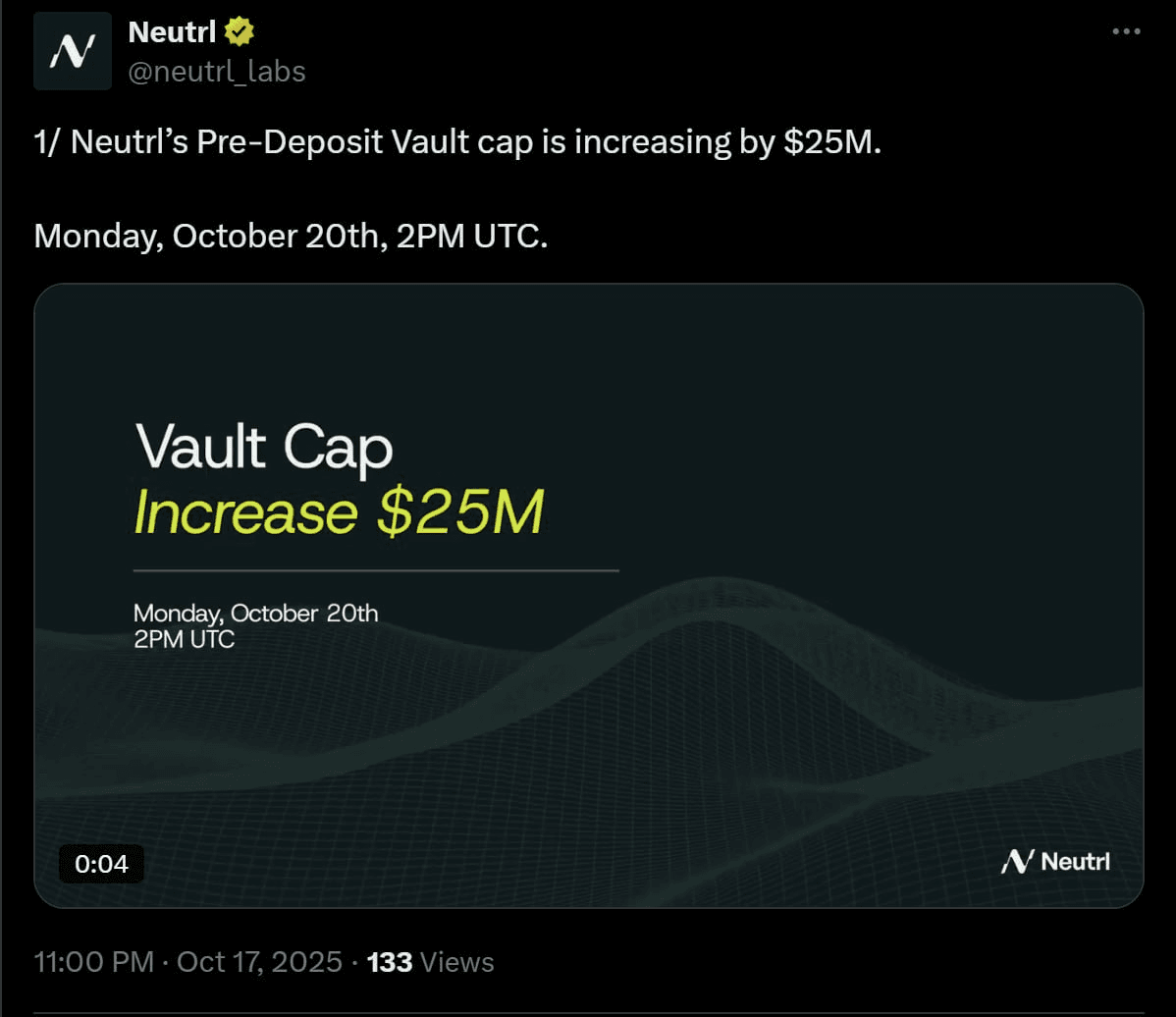Viewport: 1176px width, 1017px height.
Task: Click the "Vault Cap" headline in video
Action: click(263, 448)
